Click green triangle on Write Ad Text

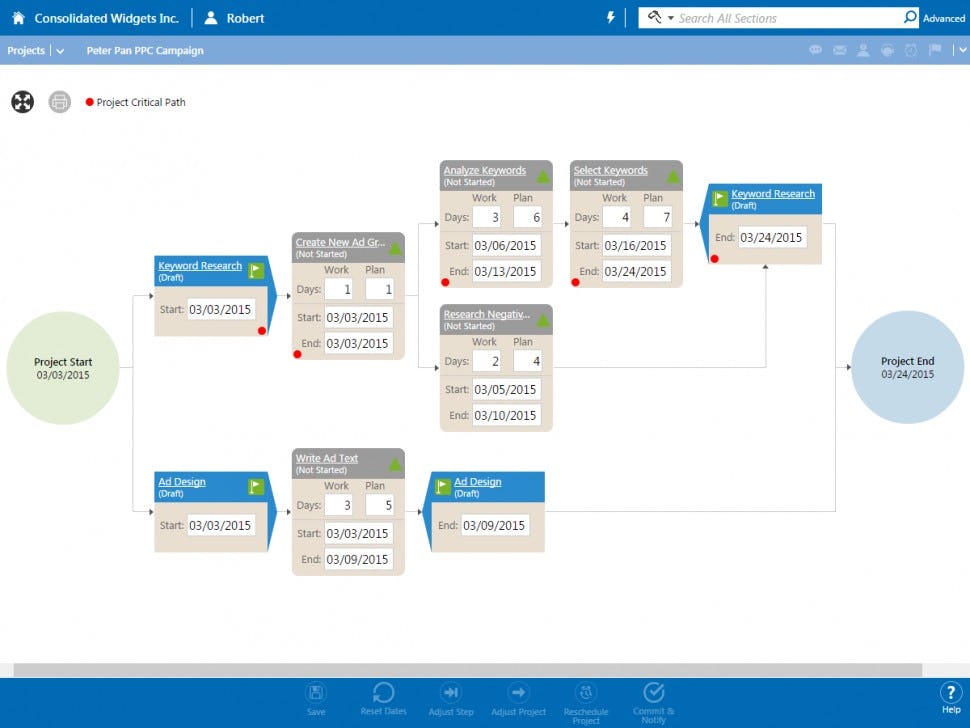(x=395, y=465)
